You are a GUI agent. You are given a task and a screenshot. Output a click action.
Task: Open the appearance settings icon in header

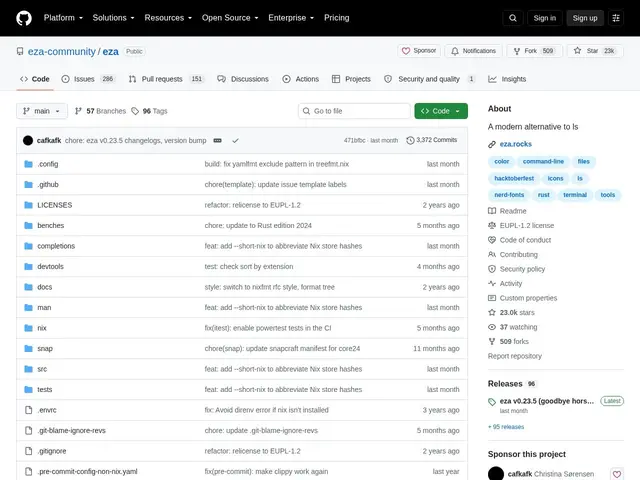[x=616, y=18]
